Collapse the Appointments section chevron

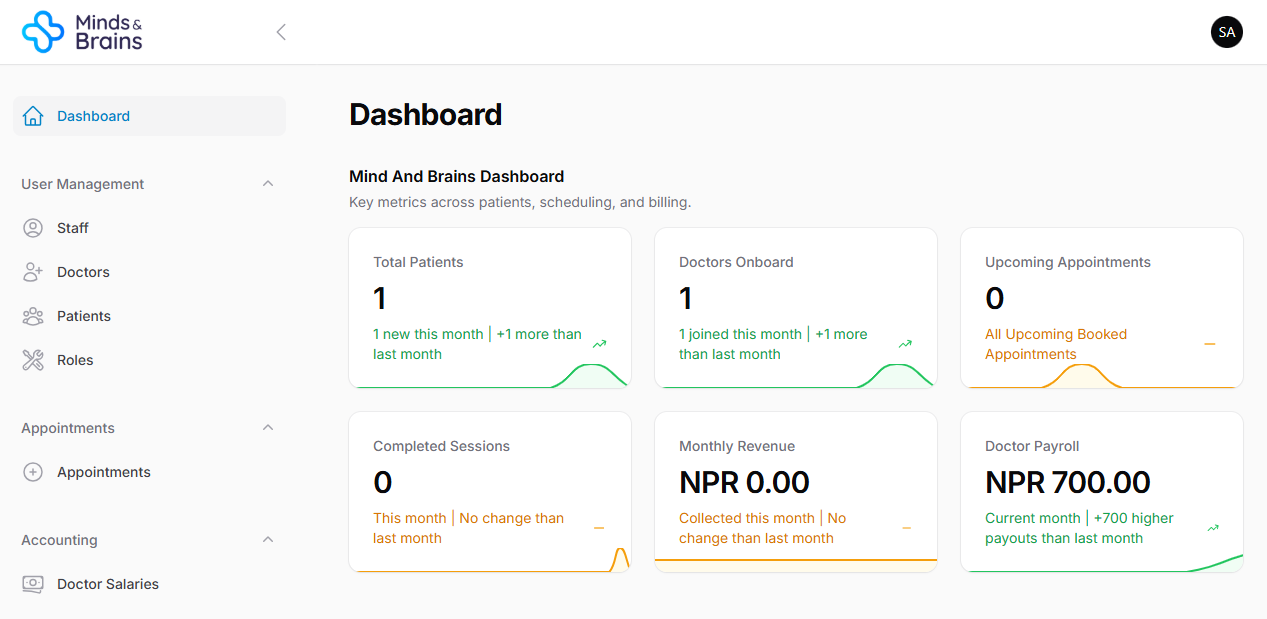tap(267, 428)
